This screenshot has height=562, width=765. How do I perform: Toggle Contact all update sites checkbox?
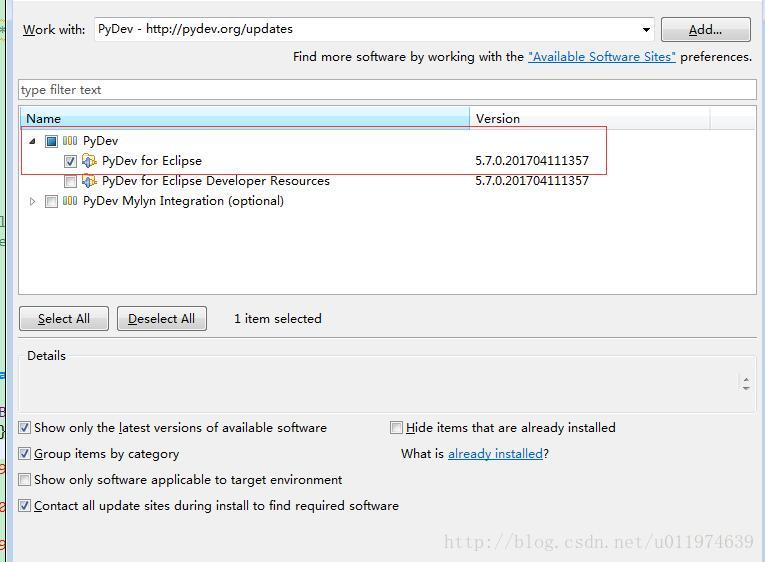coord(24,505)
